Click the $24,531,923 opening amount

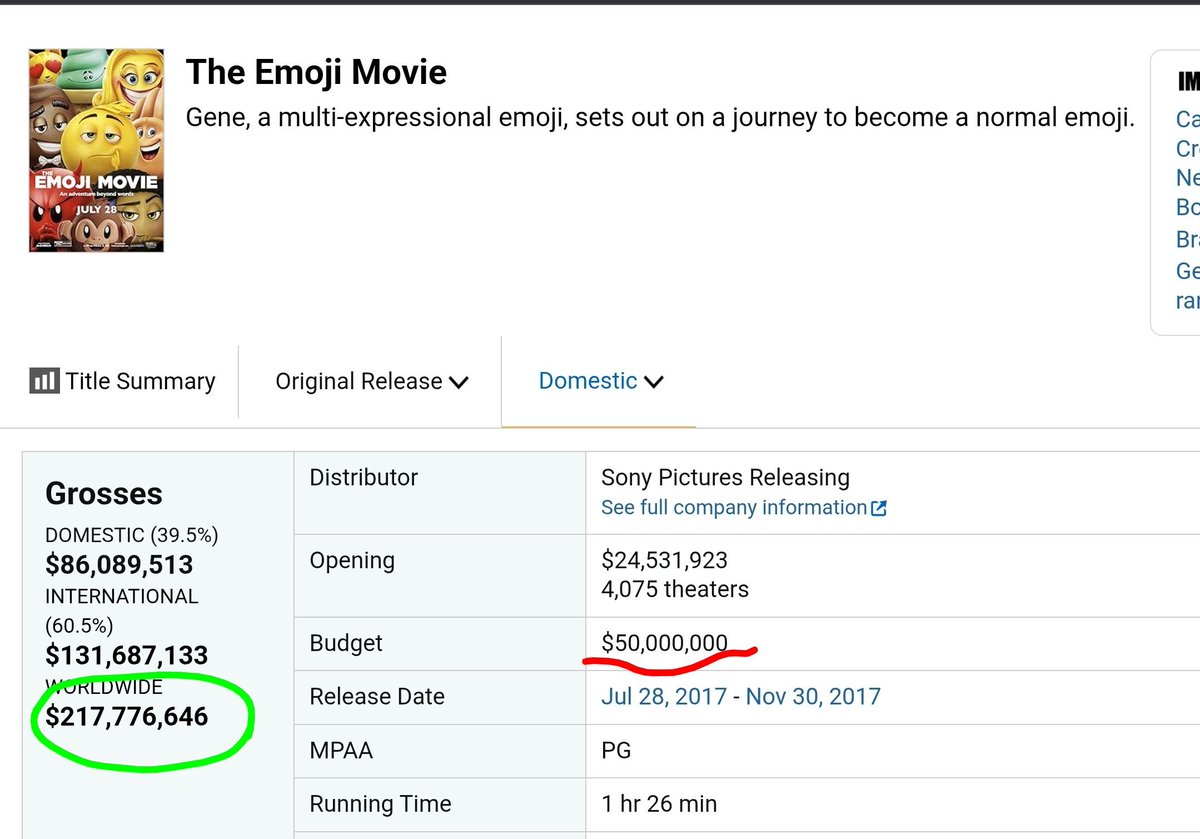(664, 560)
